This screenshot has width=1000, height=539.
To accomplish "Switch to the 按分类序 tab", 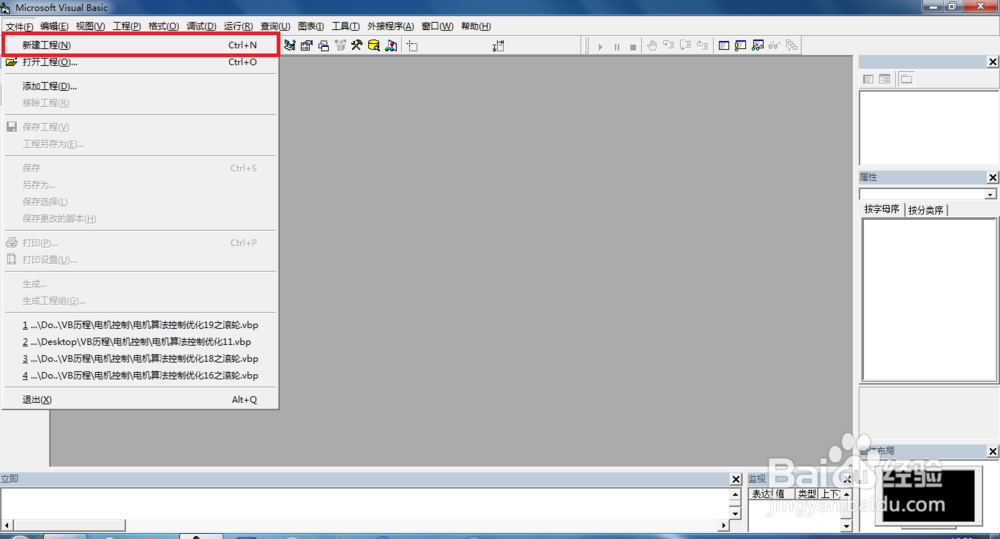I will pos(925,210).
